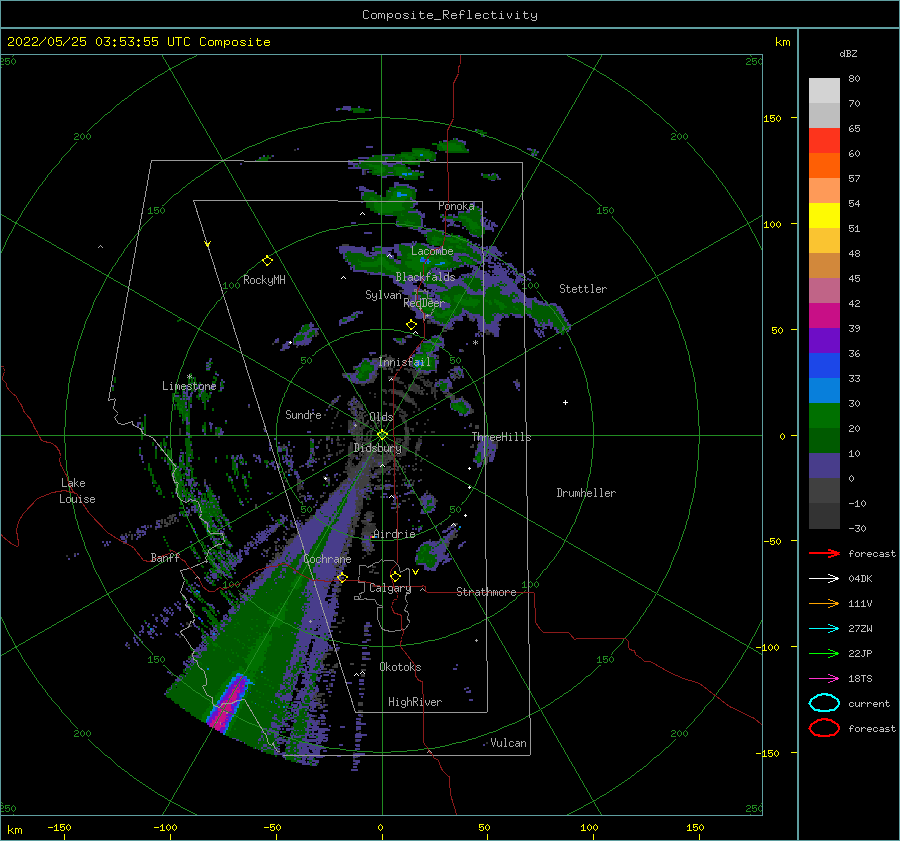Select the green 22JP arrow icon
900x841 pixels.
pos(824,653)
